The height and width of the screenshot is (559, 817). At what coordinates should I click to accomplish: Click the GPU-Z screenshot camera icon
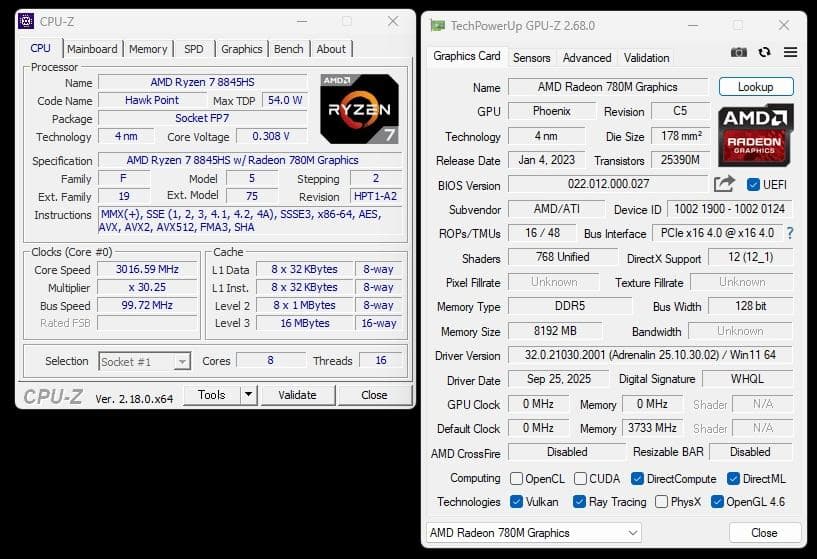[738, 53]
